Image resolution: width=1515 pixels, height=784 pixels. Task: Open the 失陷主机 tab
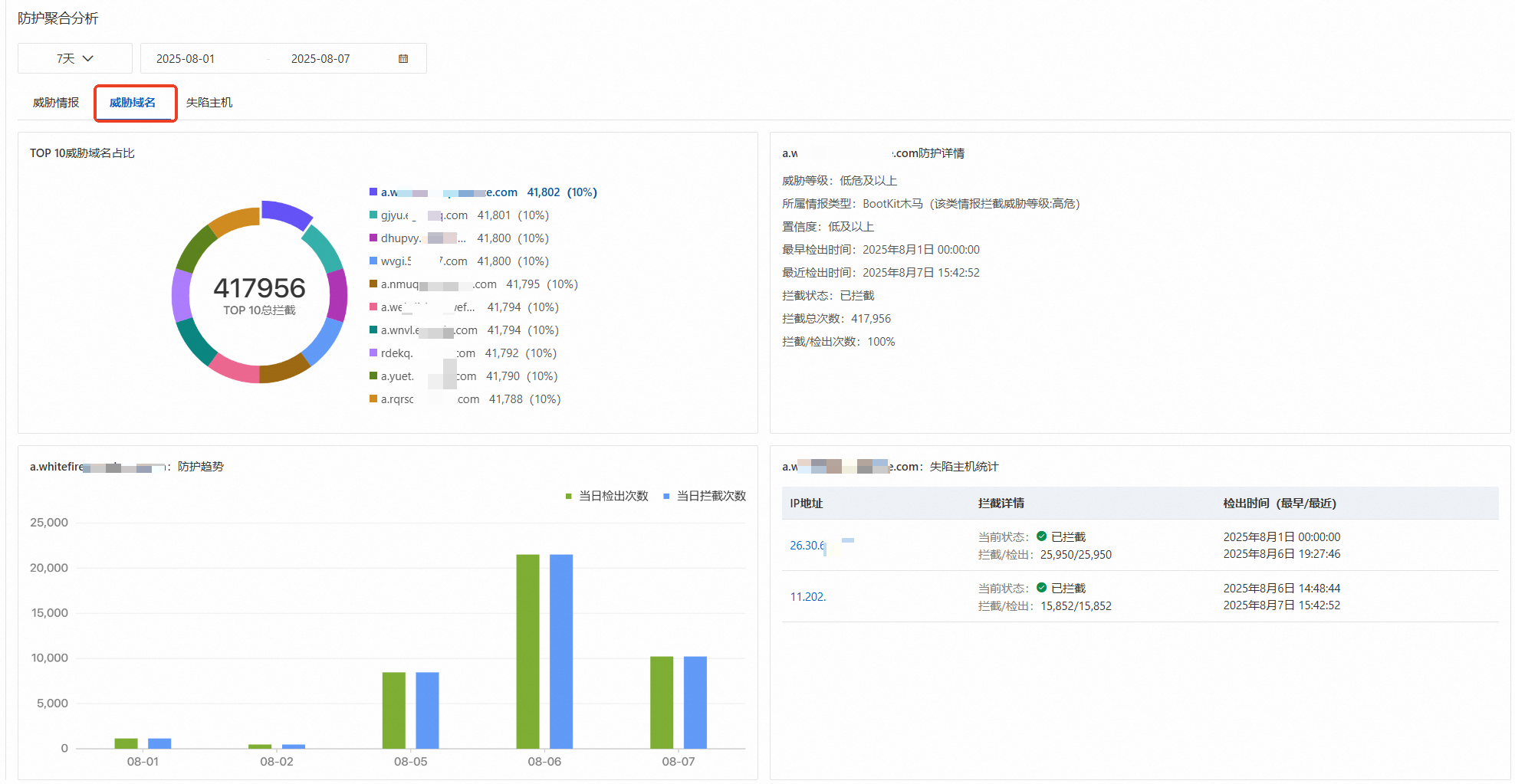209,103
